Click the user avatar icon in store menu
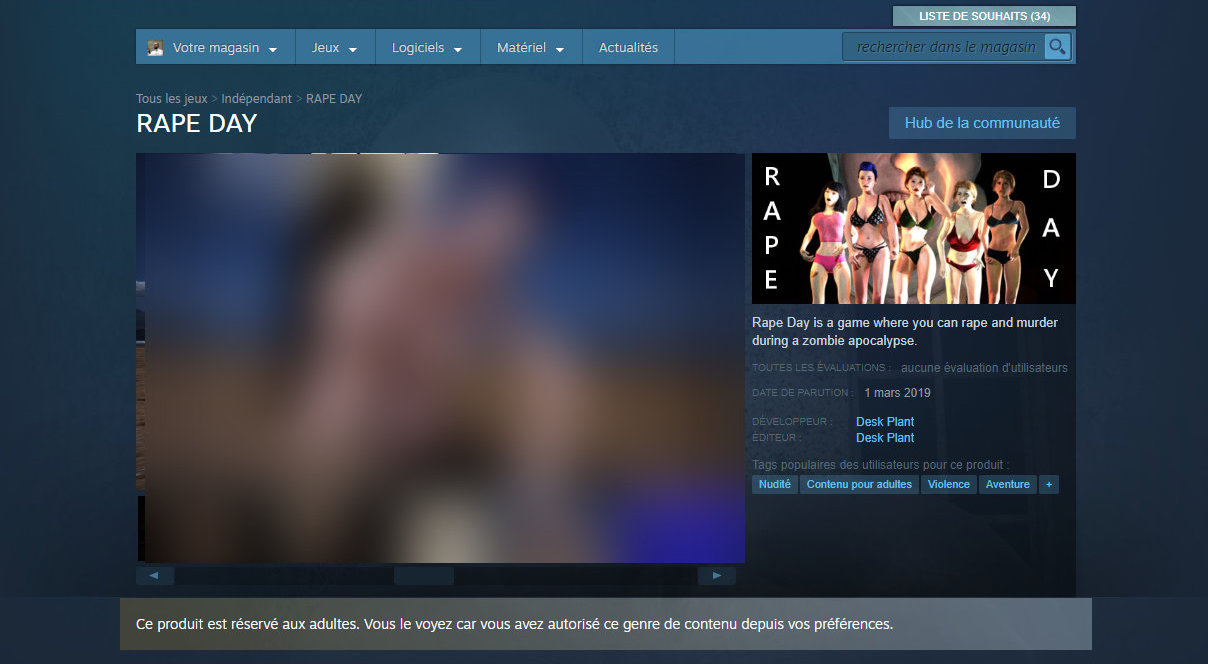Image resolution: width=1208 pixels, height=664 pixels. tap(155, 48)
